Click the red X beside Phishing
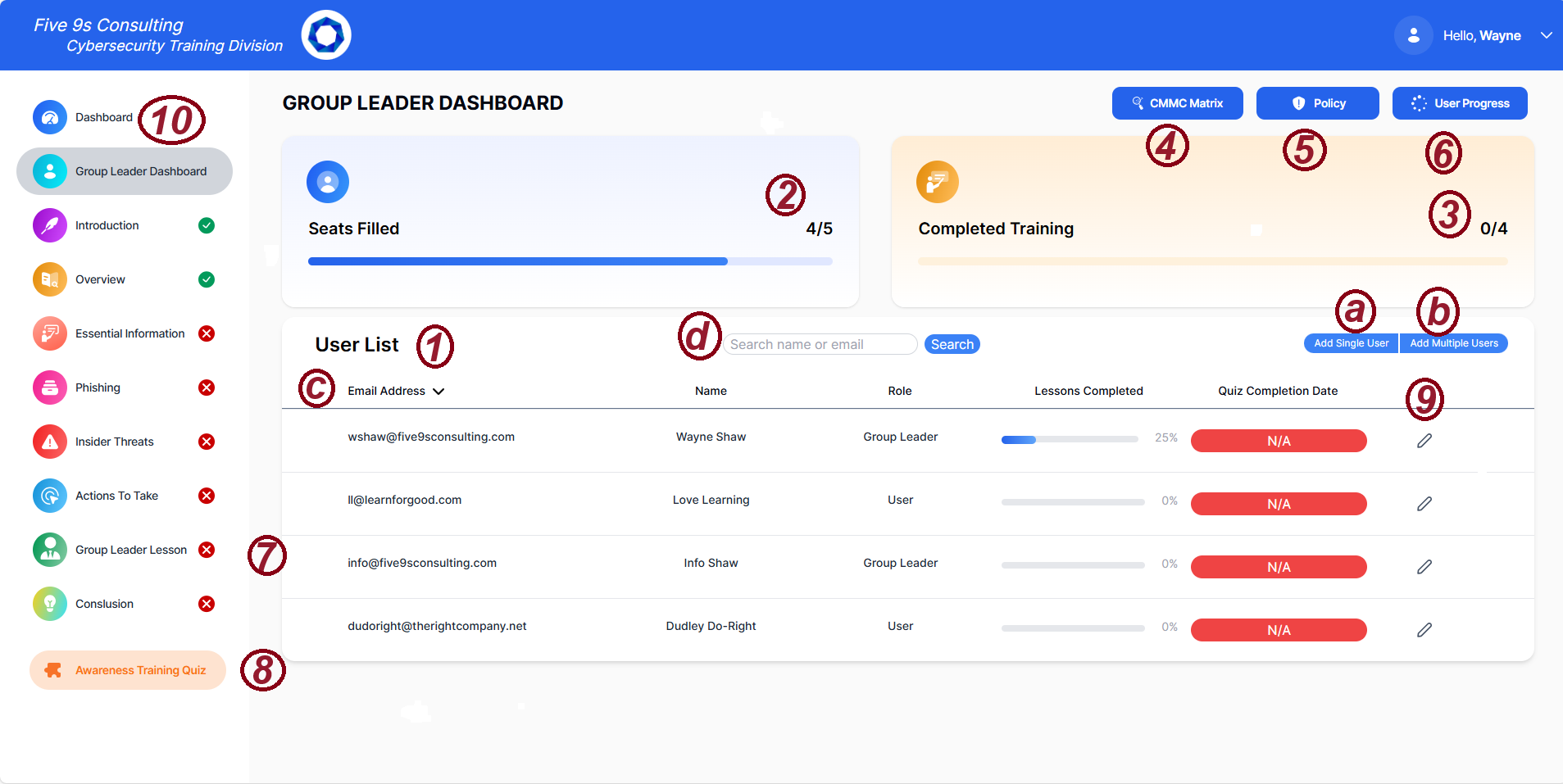Image resolution: width=1563 pixels, height=784 pixels. [207, 387]
